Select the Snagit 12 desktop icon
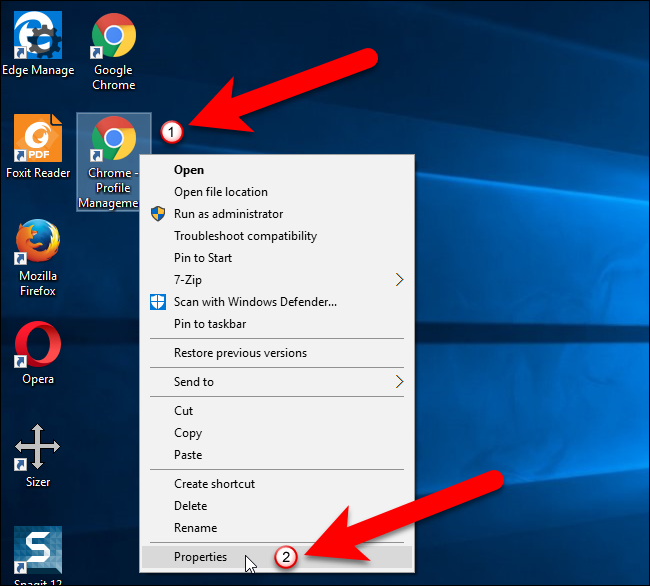Screen dimensions: 650x586 point(38,555)
